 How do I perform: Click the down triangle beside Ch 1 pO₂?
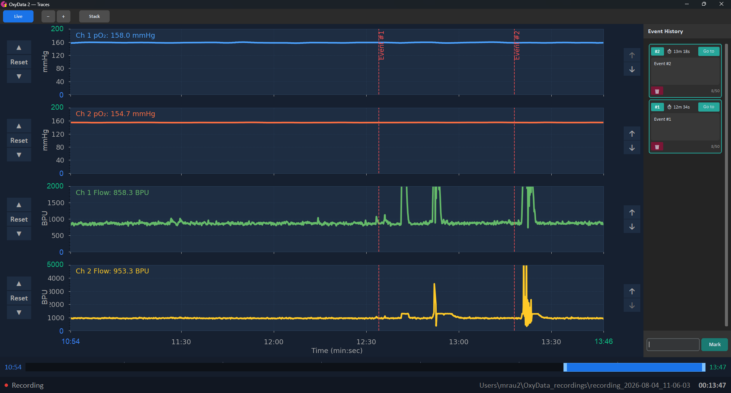coord(19,76)
